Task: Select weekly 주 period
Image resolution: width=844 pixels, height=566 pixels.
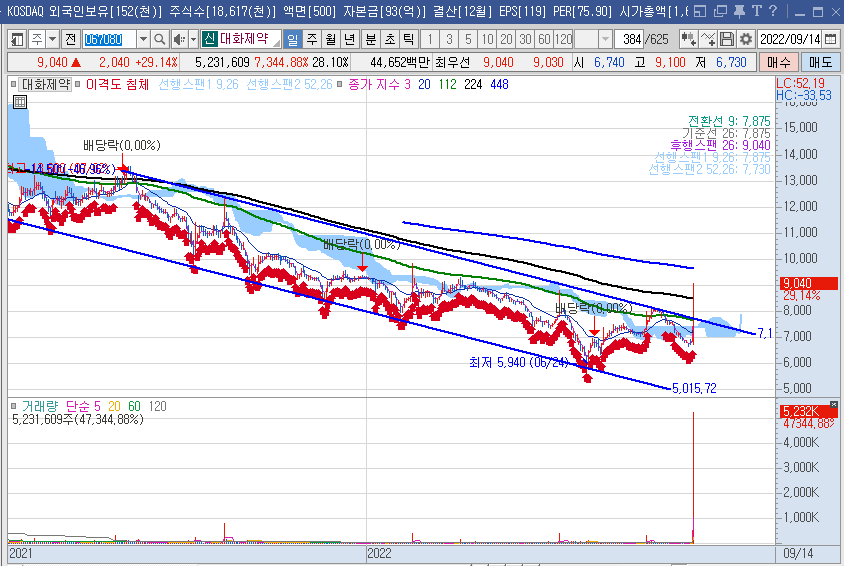Action: pyautogui.click(x=312, y=39)
